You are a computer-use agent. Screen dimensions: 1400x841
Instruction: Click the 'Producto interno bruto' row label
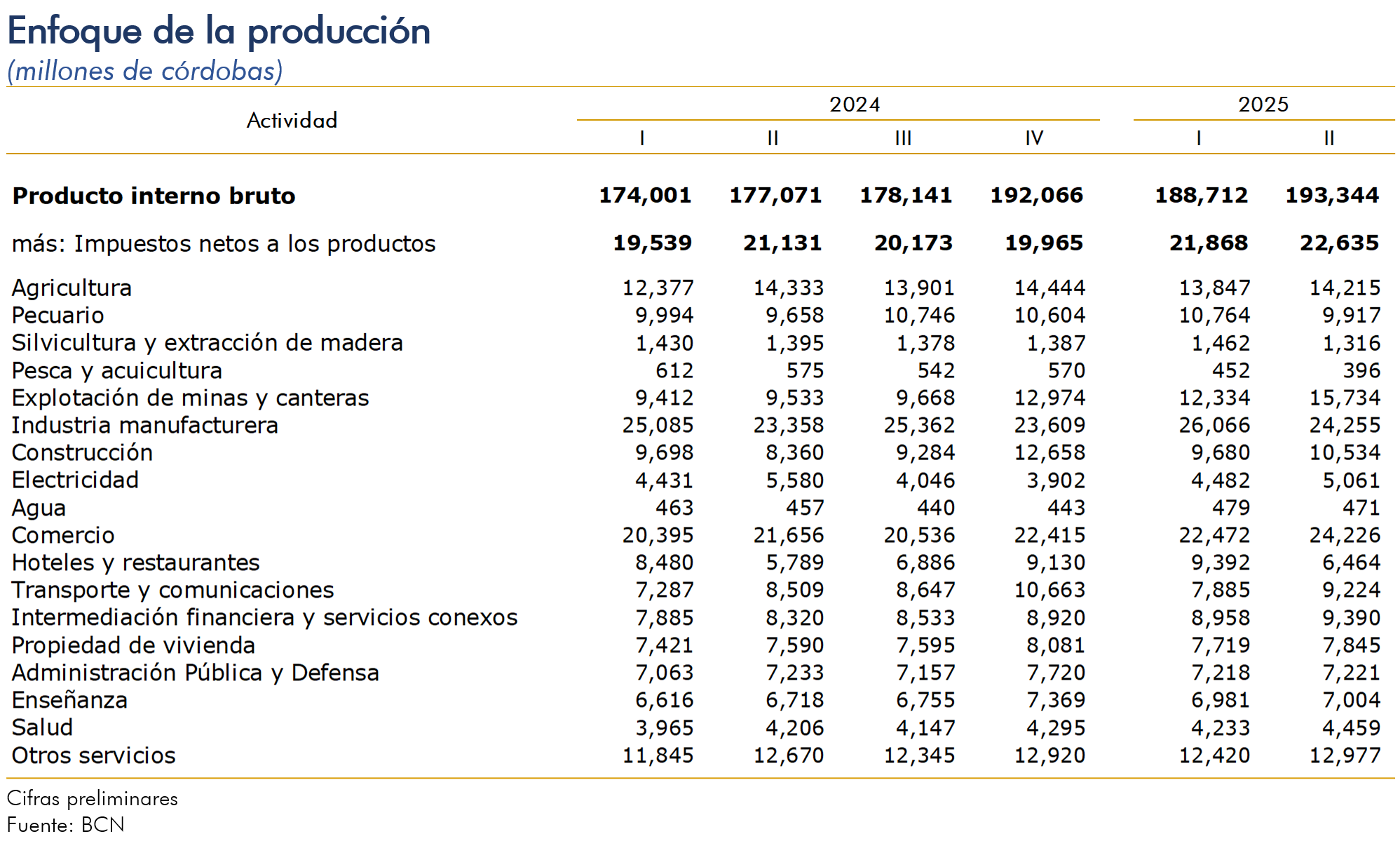154,196
